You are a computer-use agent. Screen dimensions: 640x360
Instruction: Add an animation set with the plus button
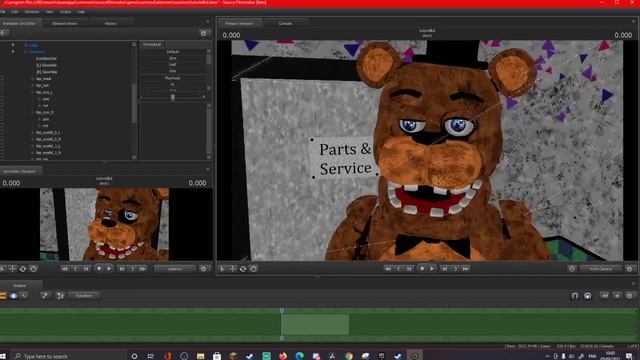[4, 33]
